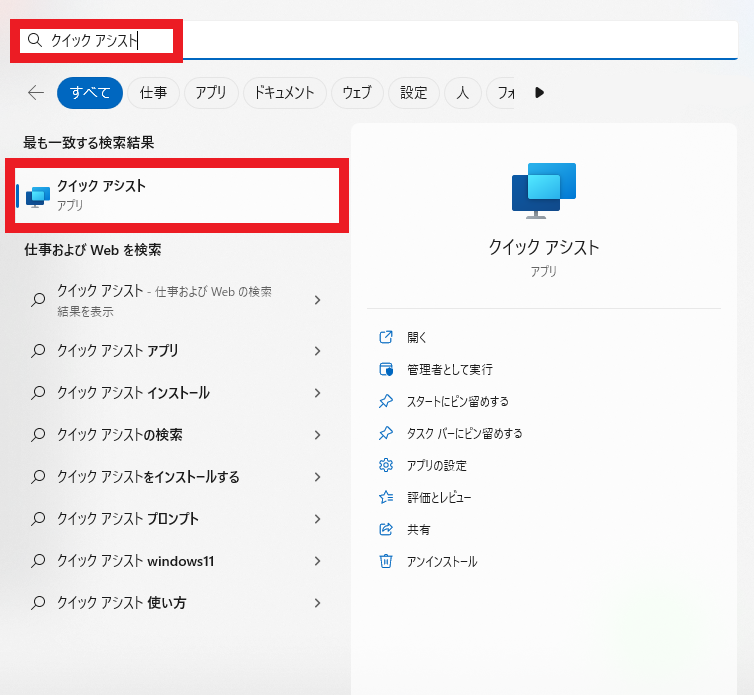Expand chevron for 仕事および Web の検索 suggestion
The image size is (754, 695).
point(317,300)
